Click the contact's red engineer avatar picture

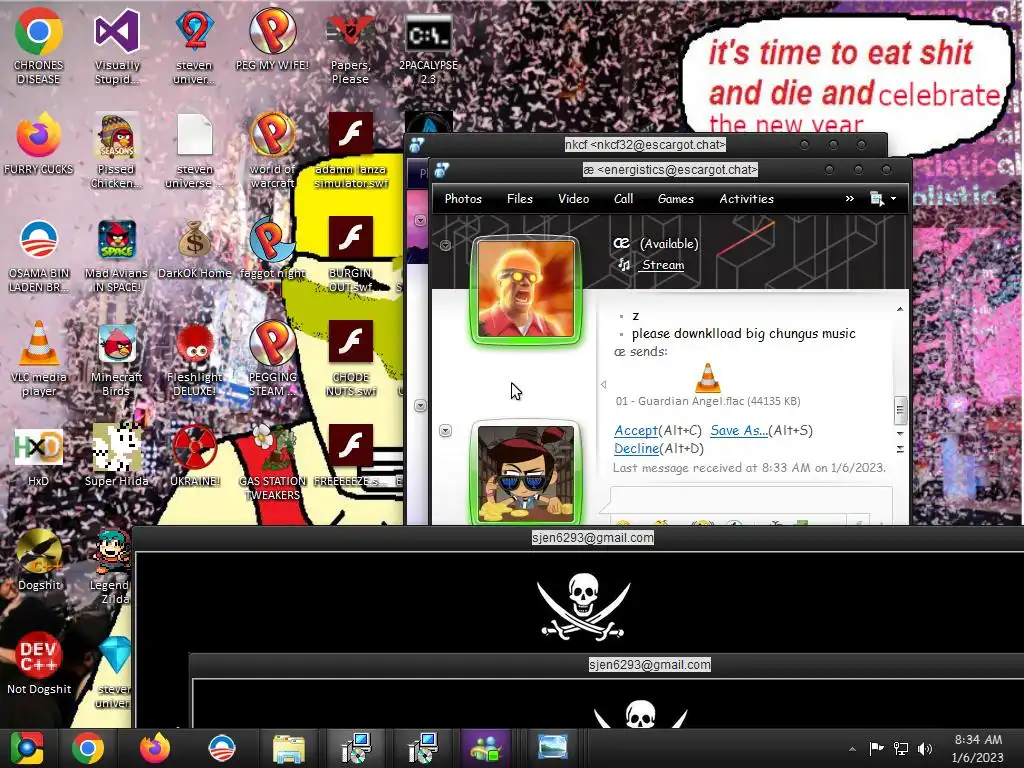click(x=526, y=289)
